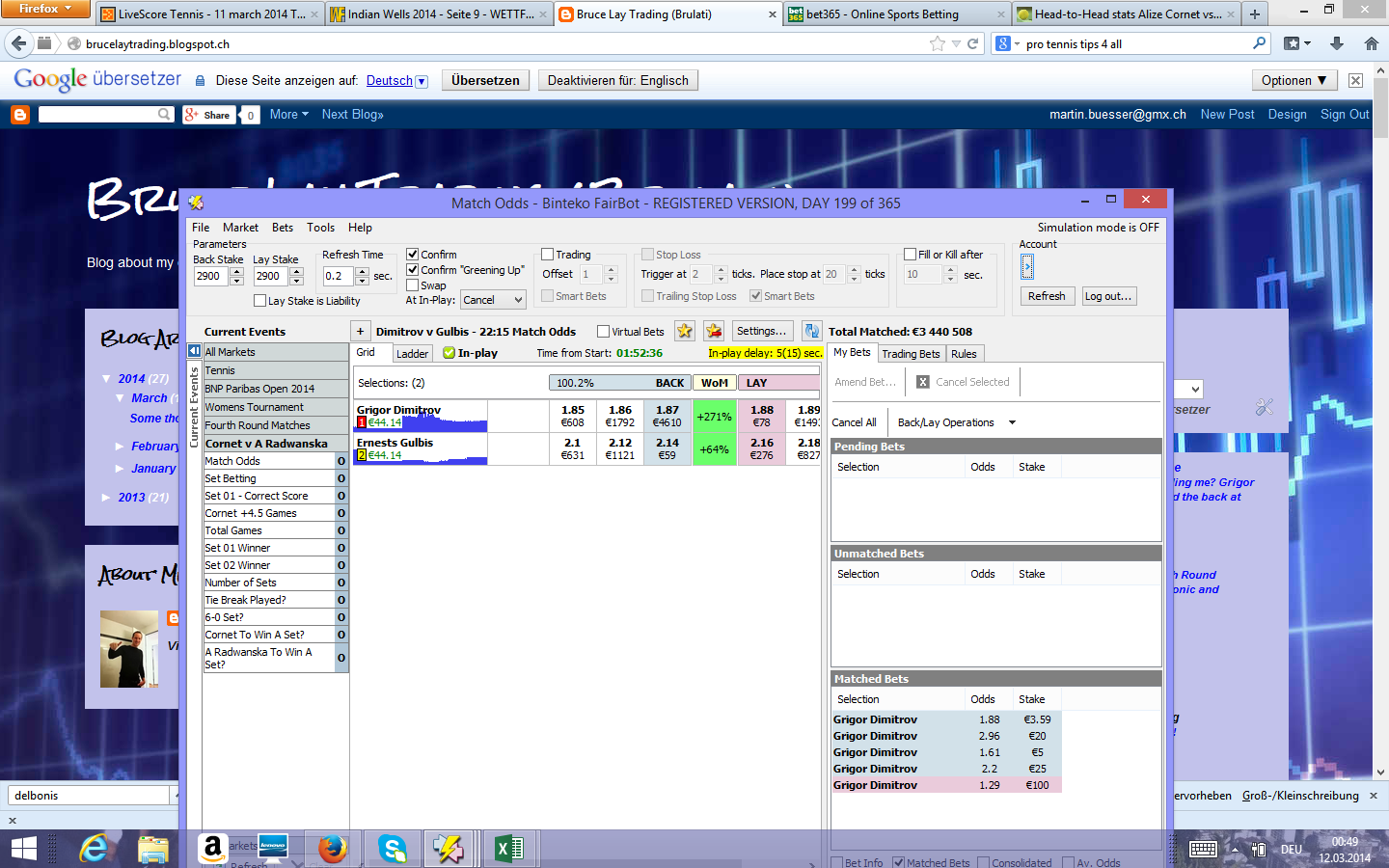Tick the Fill or Kill after checkbox

[910, 255]
